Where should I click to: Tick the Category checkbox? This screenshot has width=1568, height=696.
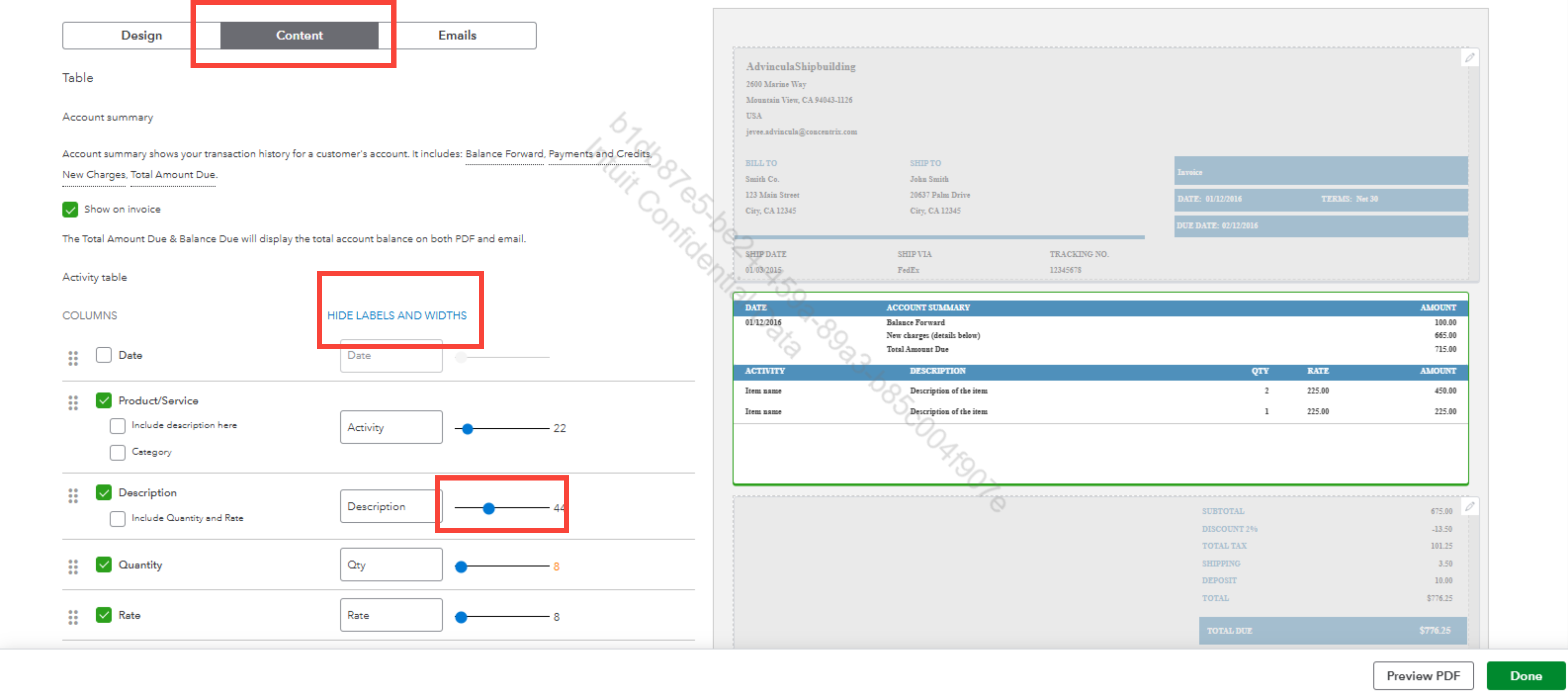[x=117, y=452]
